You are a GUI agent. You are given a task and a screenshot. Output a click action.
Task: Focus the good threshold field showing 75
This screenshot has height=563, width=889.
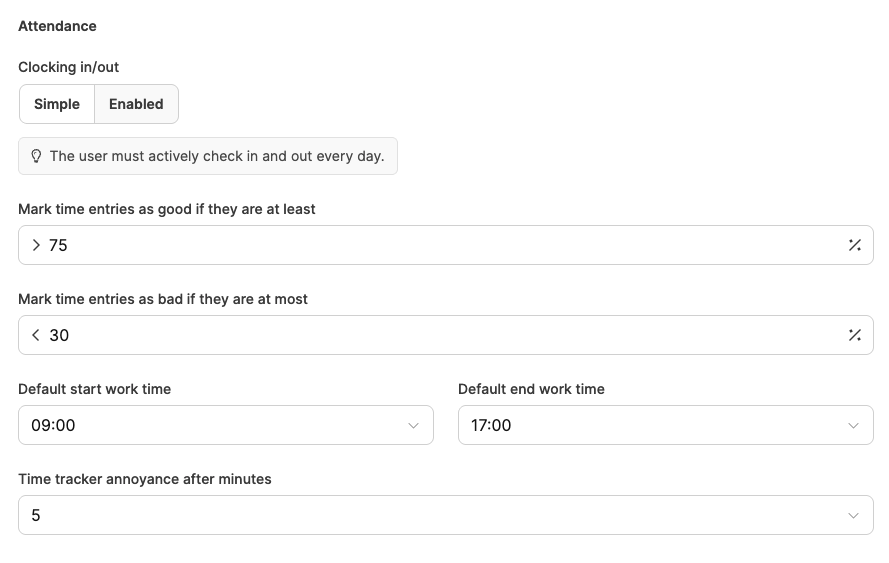[x=440, y=245]
